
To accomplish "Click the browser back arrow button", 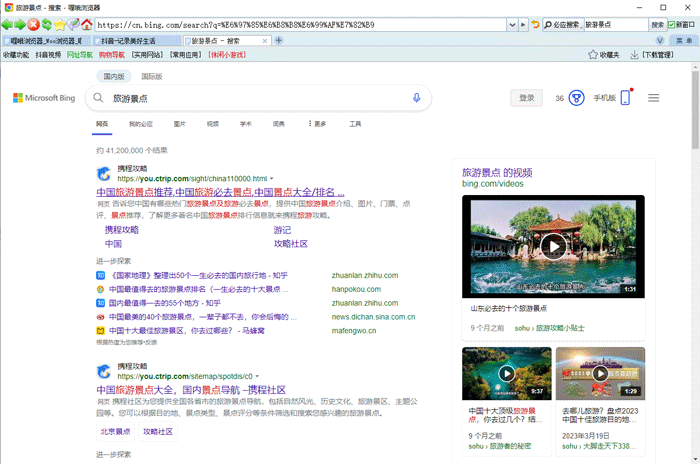I will point(8,23).
